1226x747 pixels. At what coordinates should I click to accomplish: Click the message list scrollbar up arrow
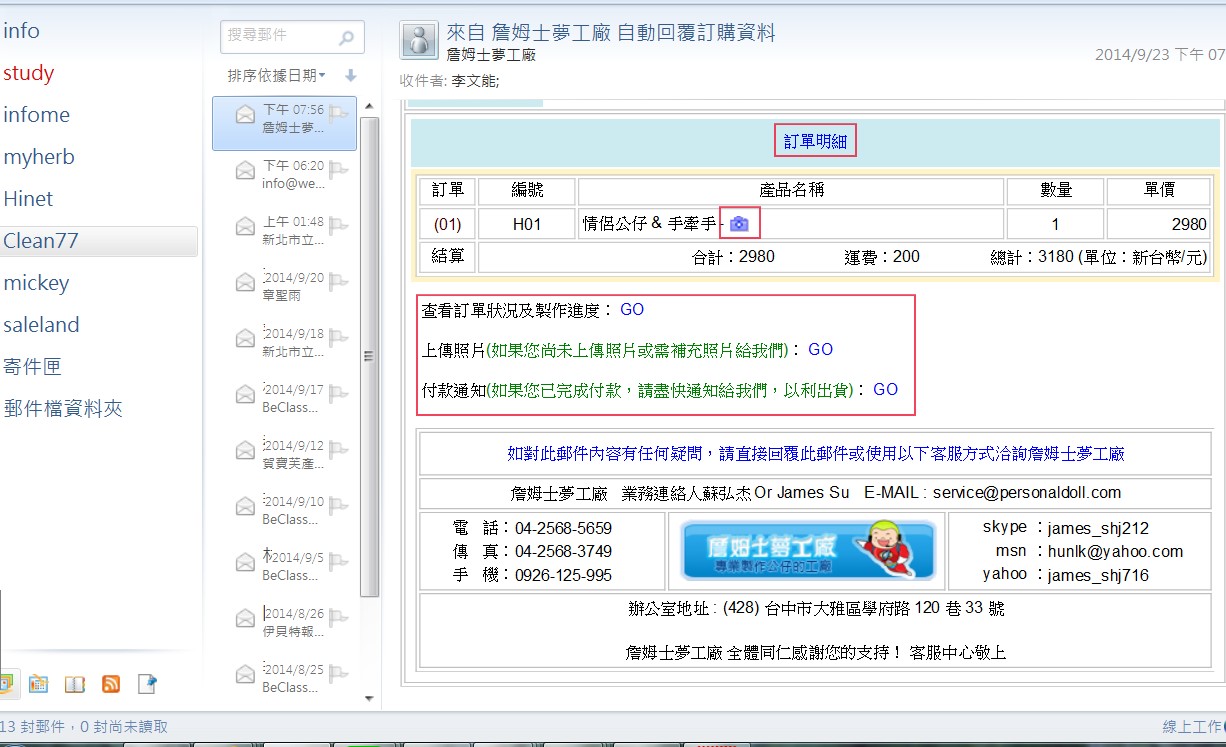(x=369, y=106)
